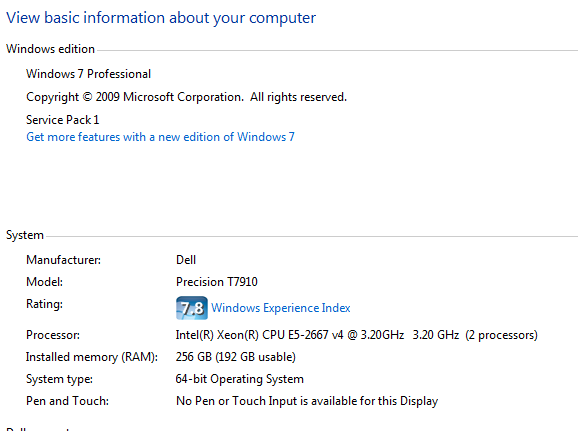Screen dimensions: 578x431
Task: Click the 'Precision T7910' model value
Action: click(x=217, y=282)
